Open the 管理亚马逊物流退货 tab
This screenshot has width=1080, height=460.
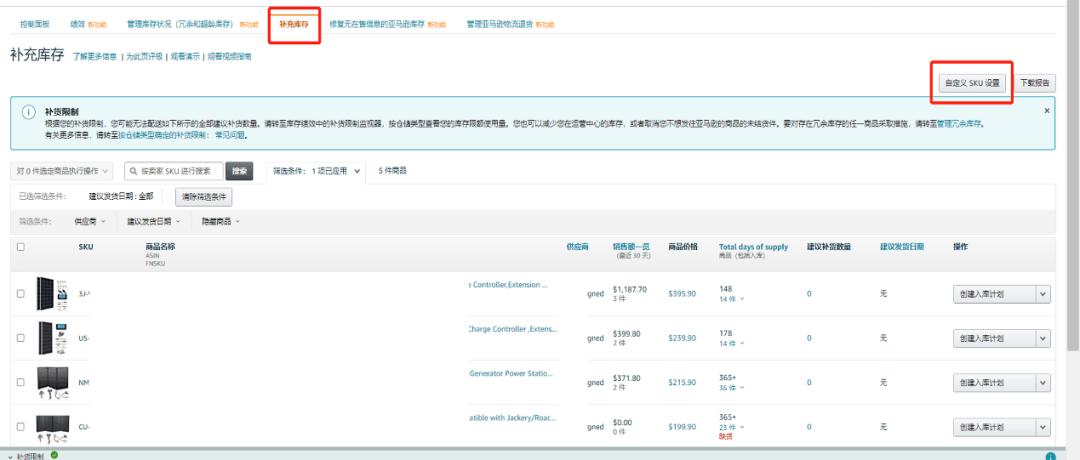(500, 22)
